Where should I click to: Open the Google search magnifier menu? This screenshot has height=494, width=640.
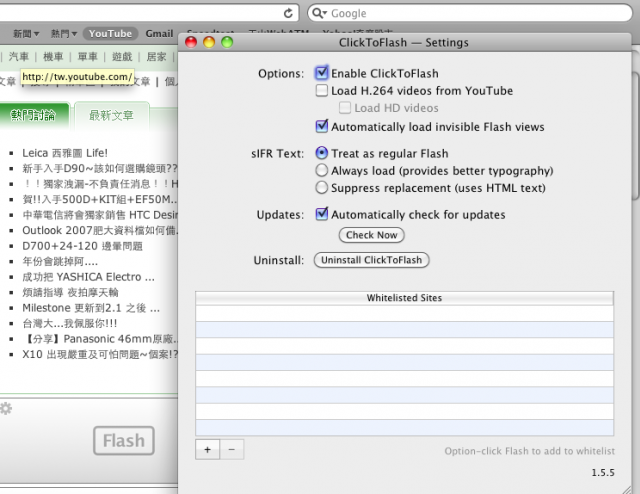(319, 13)
